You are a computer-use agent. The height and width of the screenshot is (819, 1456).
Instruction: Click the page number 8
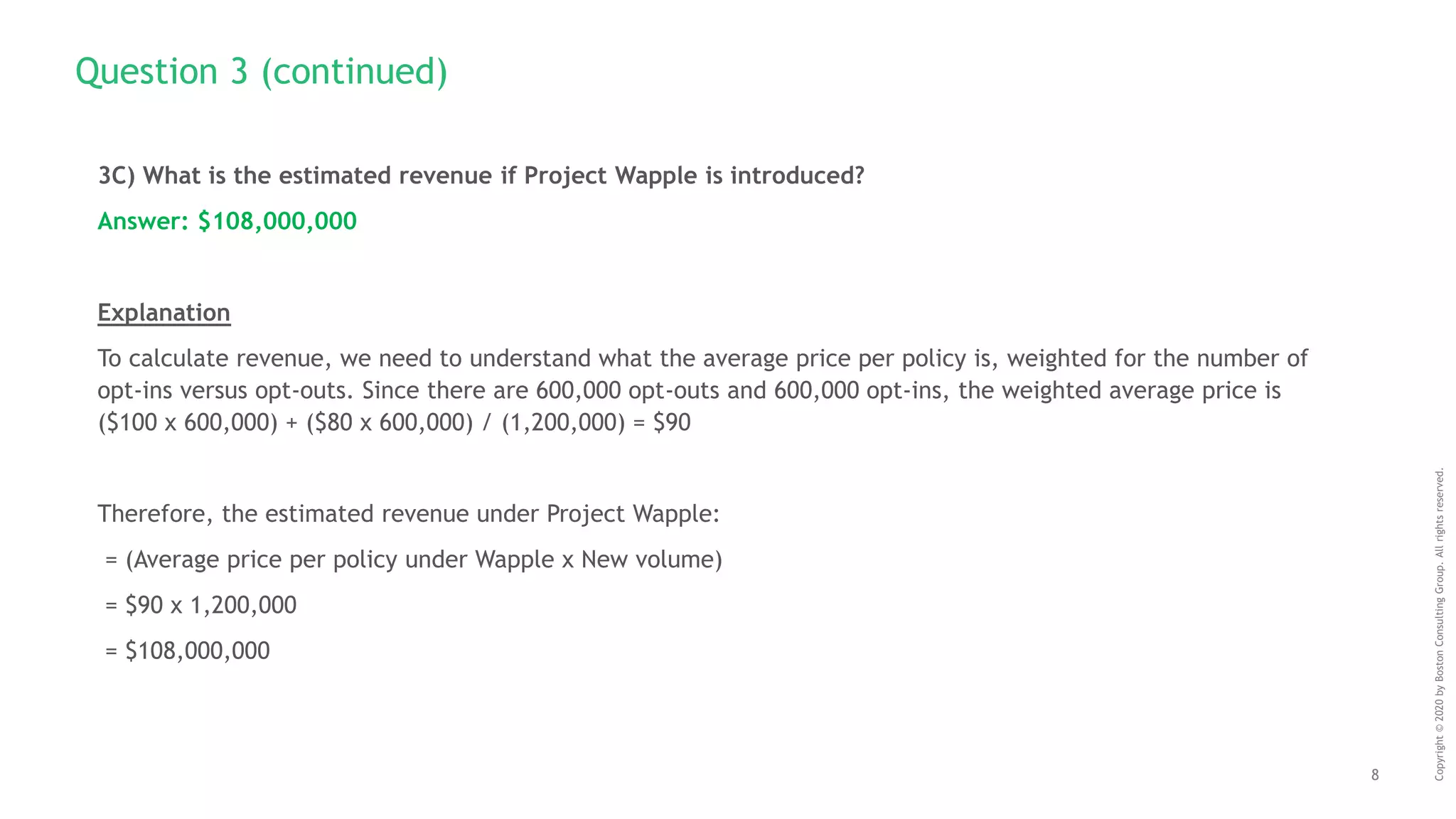pos(1374,775)
